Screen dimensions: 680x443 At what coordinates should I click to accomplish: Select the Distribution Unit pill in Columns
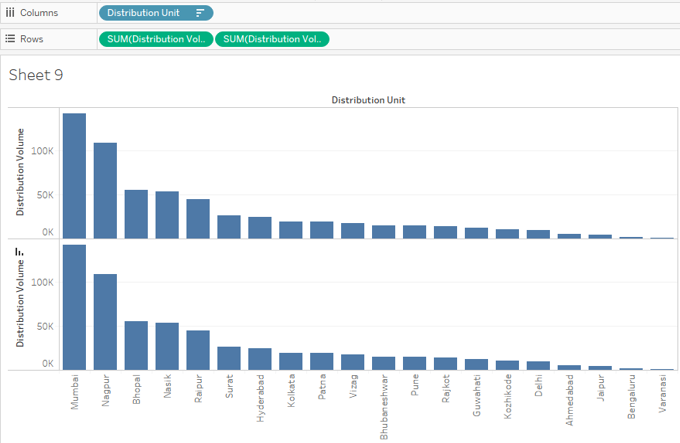(156, 13)
